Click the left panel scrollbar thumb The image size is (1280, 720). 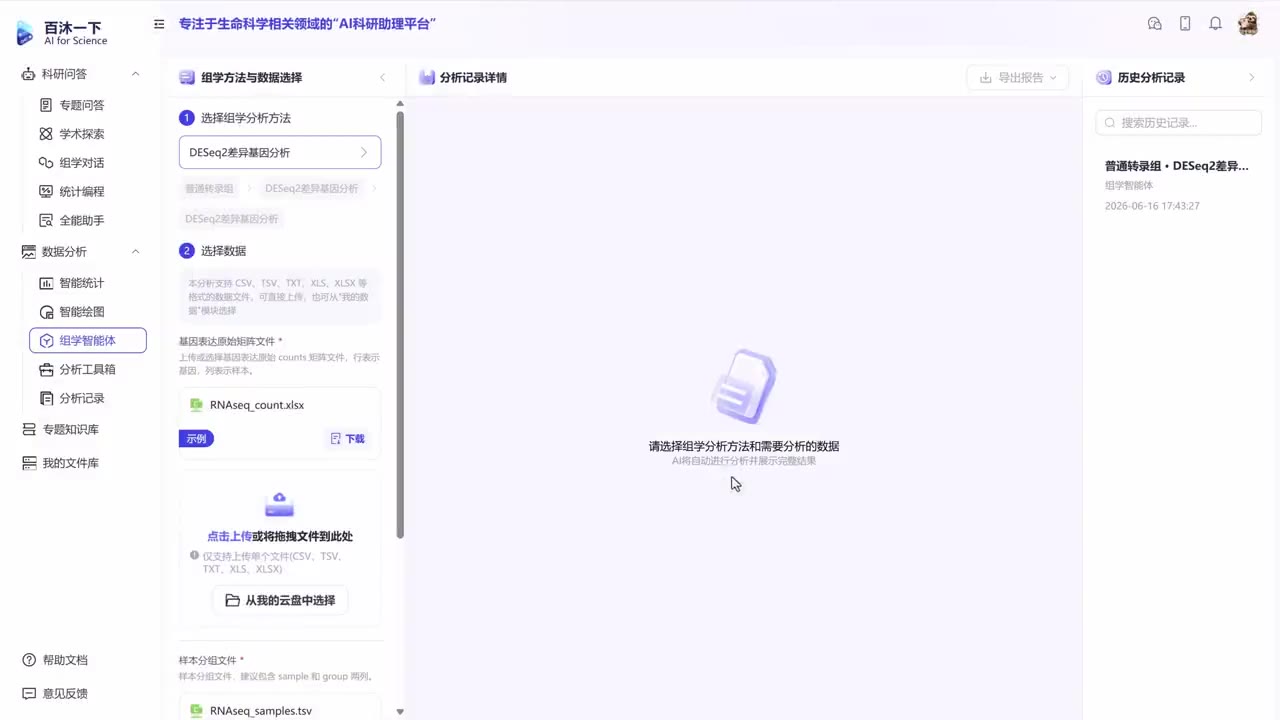(400, 325)
